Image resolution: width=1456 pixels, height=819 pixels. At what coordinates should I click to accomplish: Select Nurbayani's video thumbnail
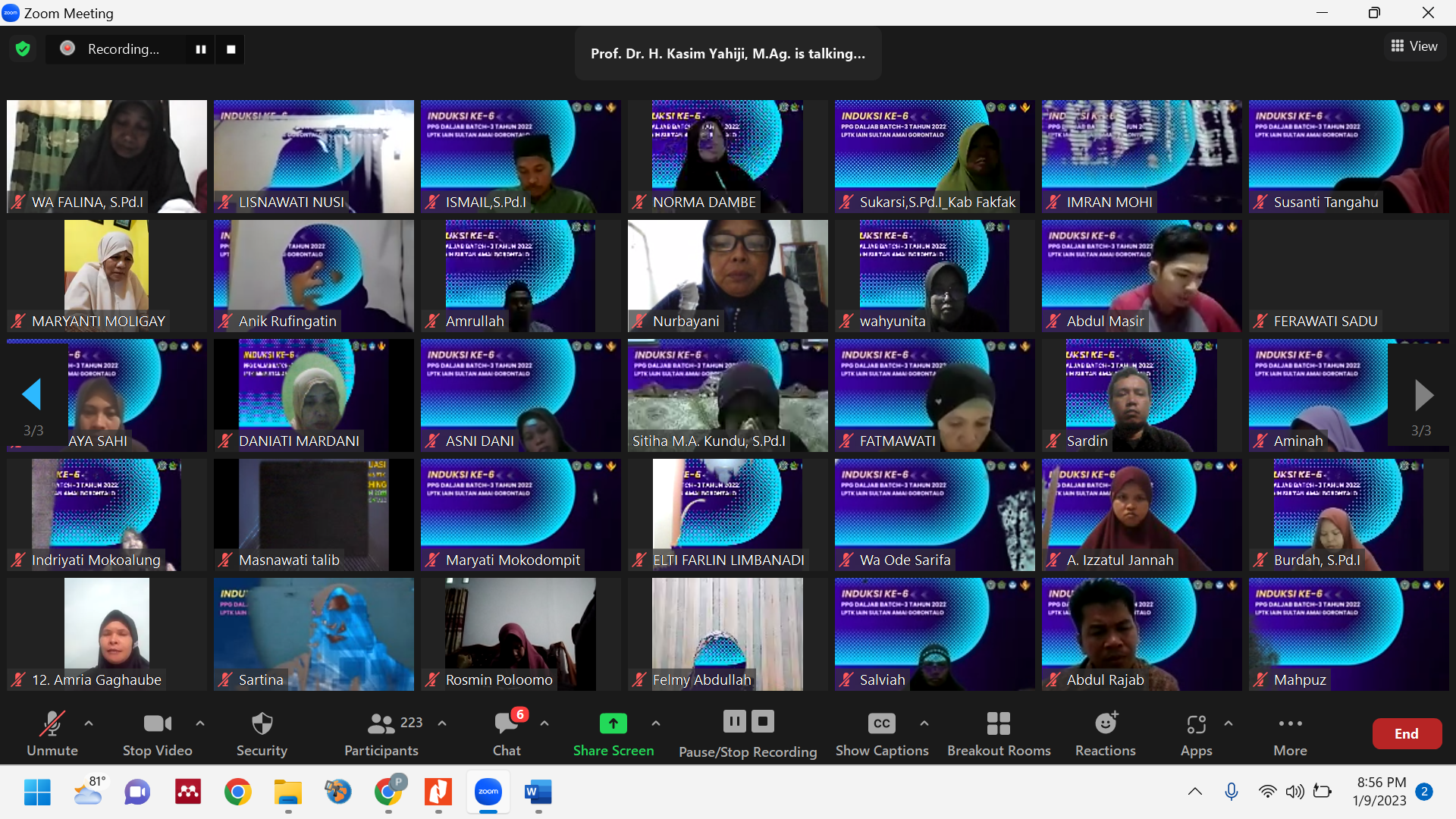(x=727, y=276)
